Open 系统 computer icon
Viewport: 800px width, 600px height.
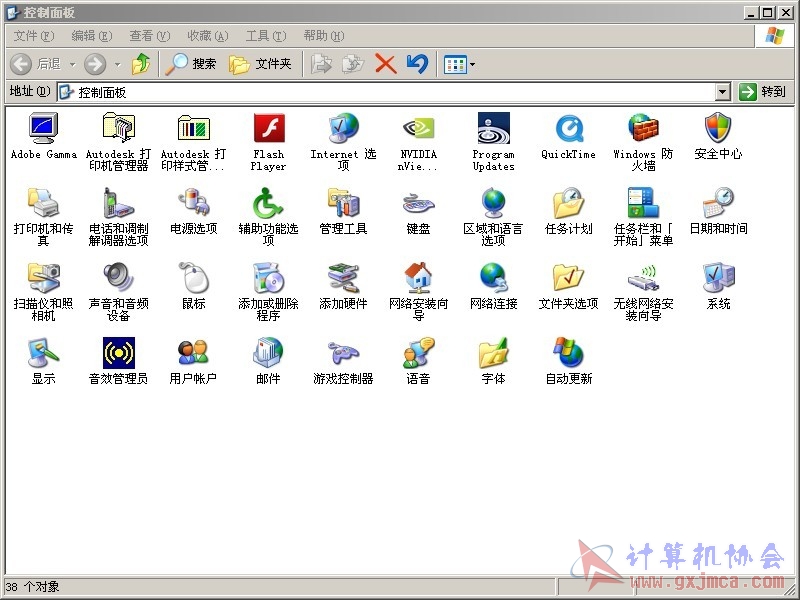click(x=718, y=278)
